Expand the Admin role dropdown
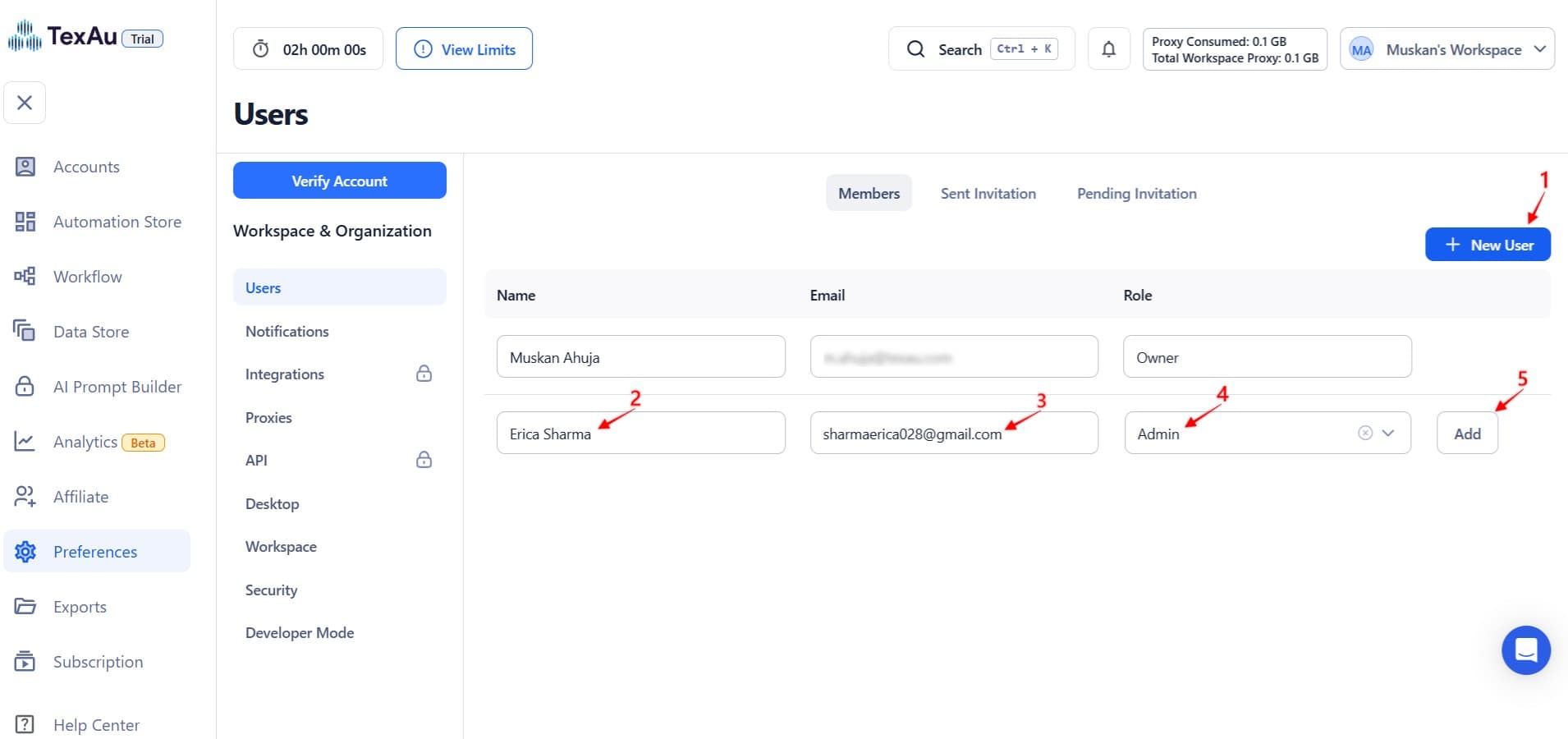 (1388, 433)
